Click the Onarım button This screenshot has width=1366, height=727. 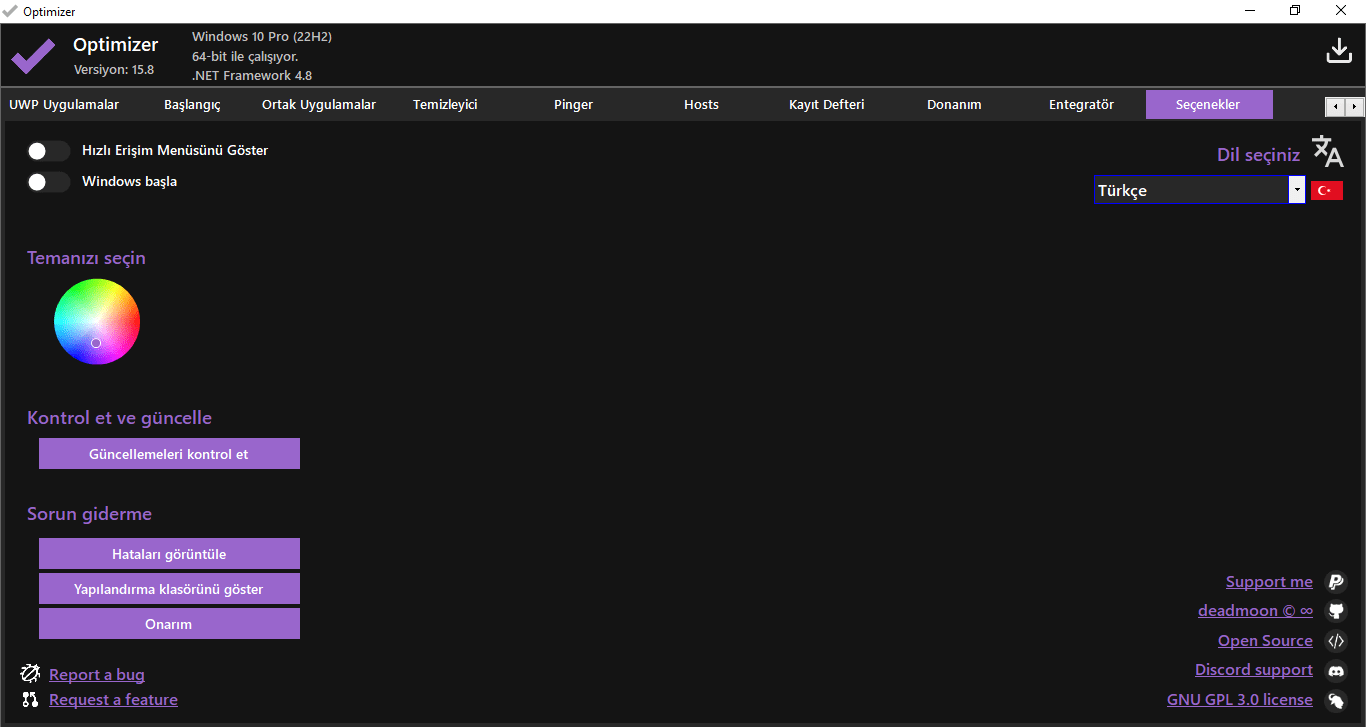169,624
